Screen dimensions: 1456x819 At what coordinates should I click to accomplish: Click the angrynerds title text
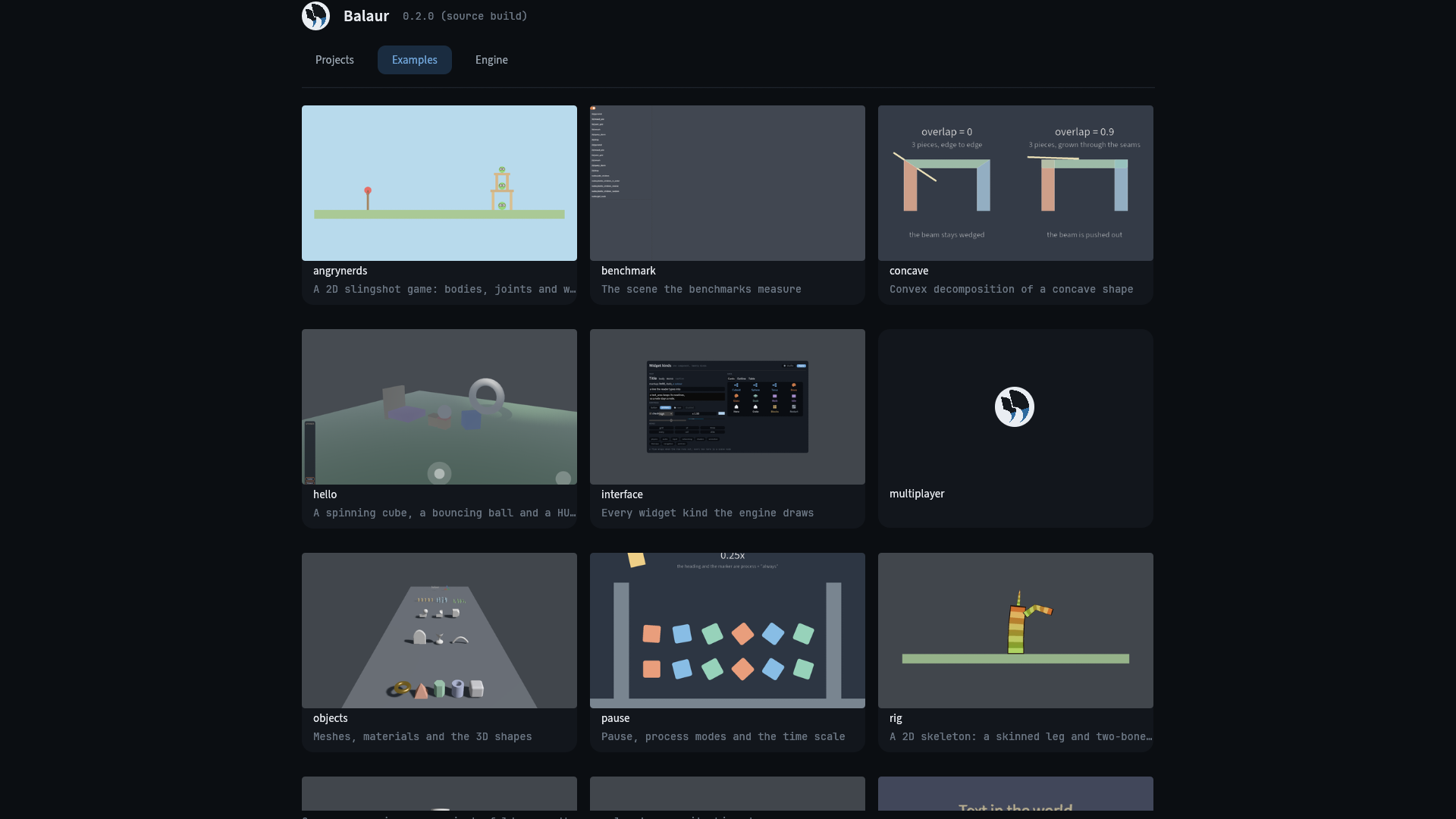[340, 271]
